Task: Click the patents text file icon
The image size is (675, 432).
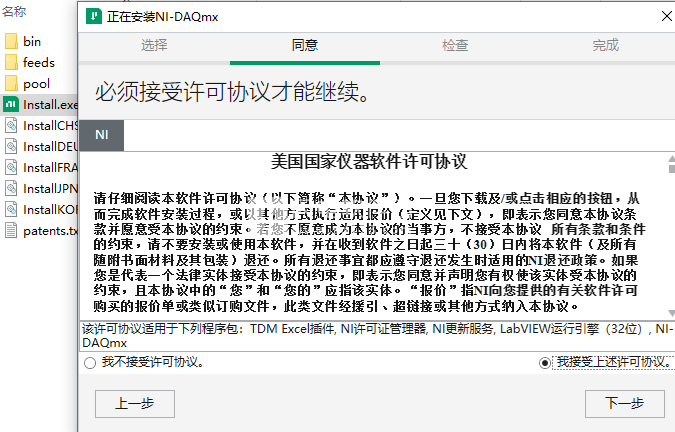Action: click(11, 230)
